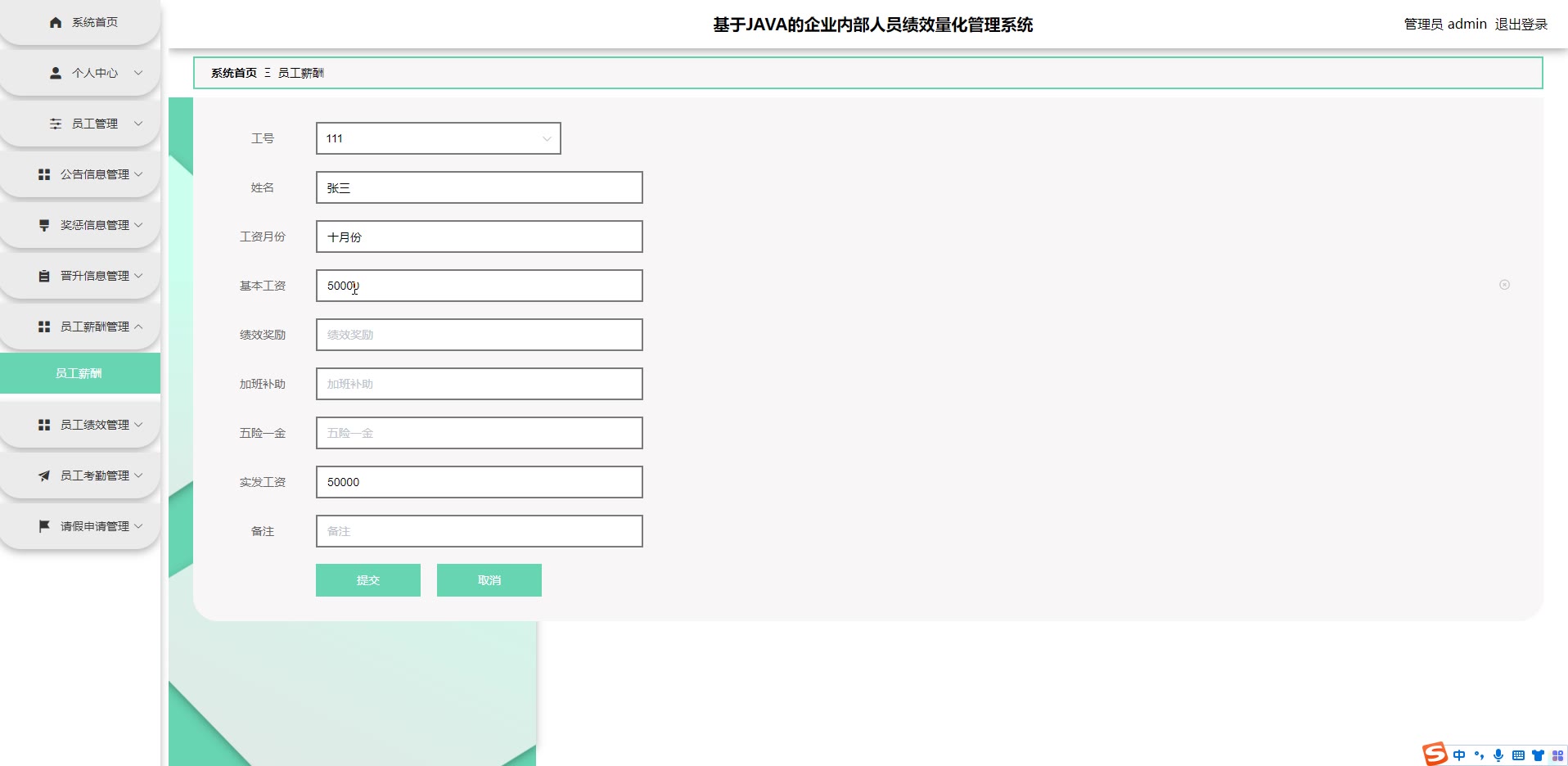1568x766 pixels.
Task: Open 公告信息管理 menu label
Action: coord(95,174)
